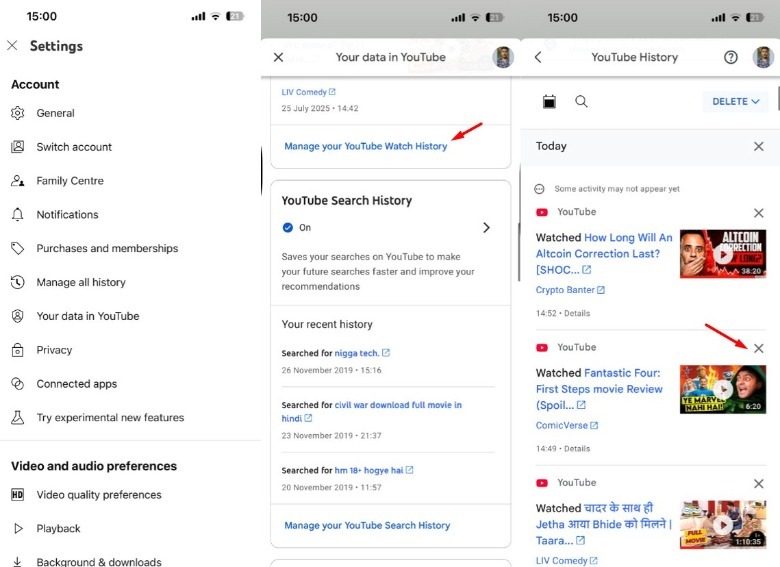Tap the 'Some activity may not appear yet' icon
Viewport: 780px width, 567px height.
pos(539,189)
